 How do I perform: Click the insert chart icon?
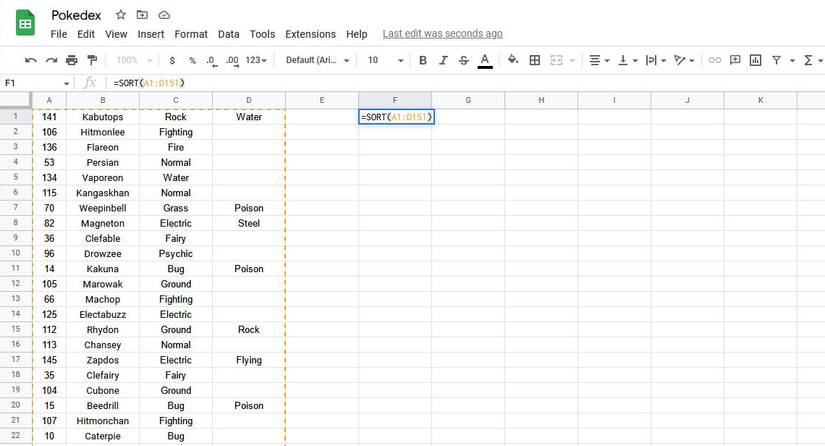point(755,60)
